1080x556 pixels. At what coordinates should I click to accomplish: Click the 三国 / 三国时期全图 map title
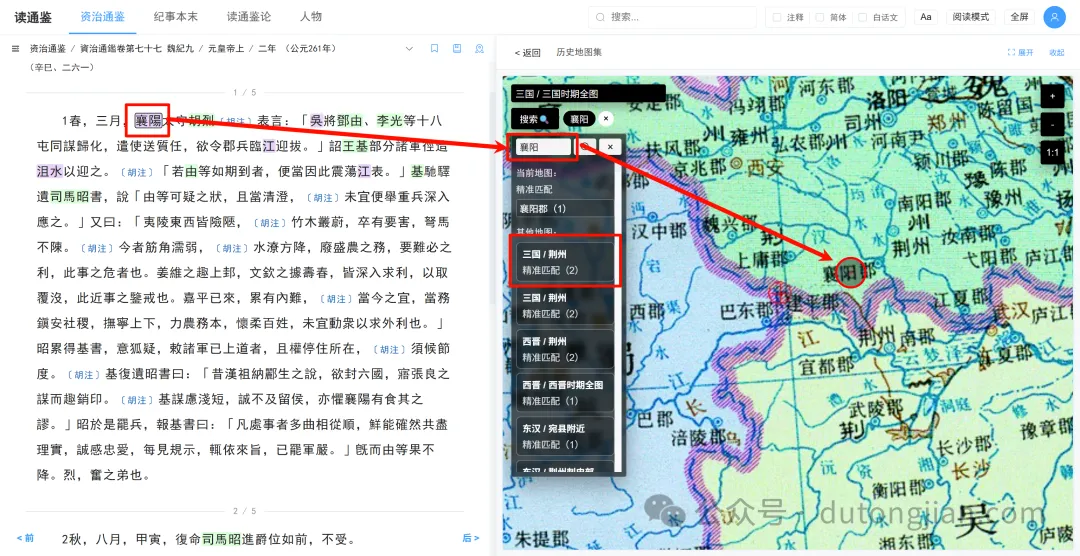[x=588, y=93]
